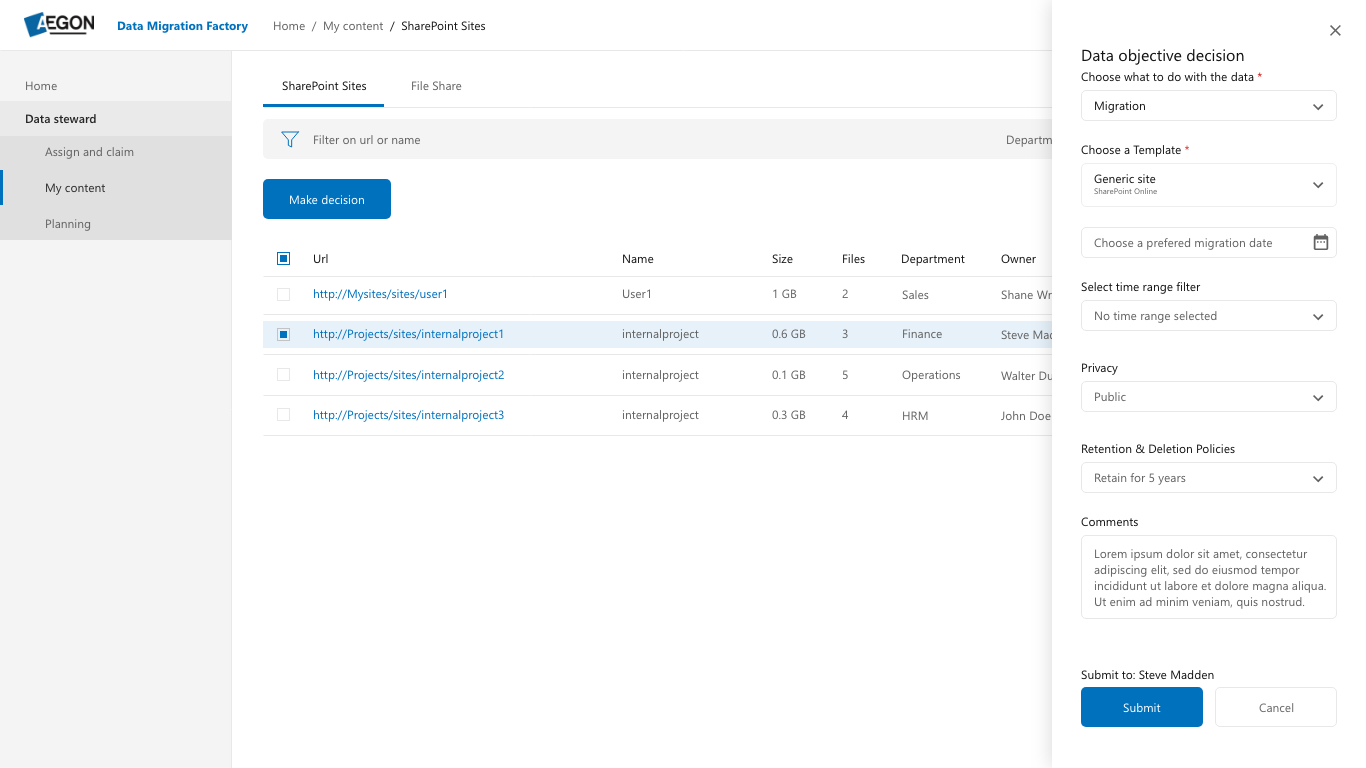Click the 0.1 GB size cell

[x=788, y=375]
